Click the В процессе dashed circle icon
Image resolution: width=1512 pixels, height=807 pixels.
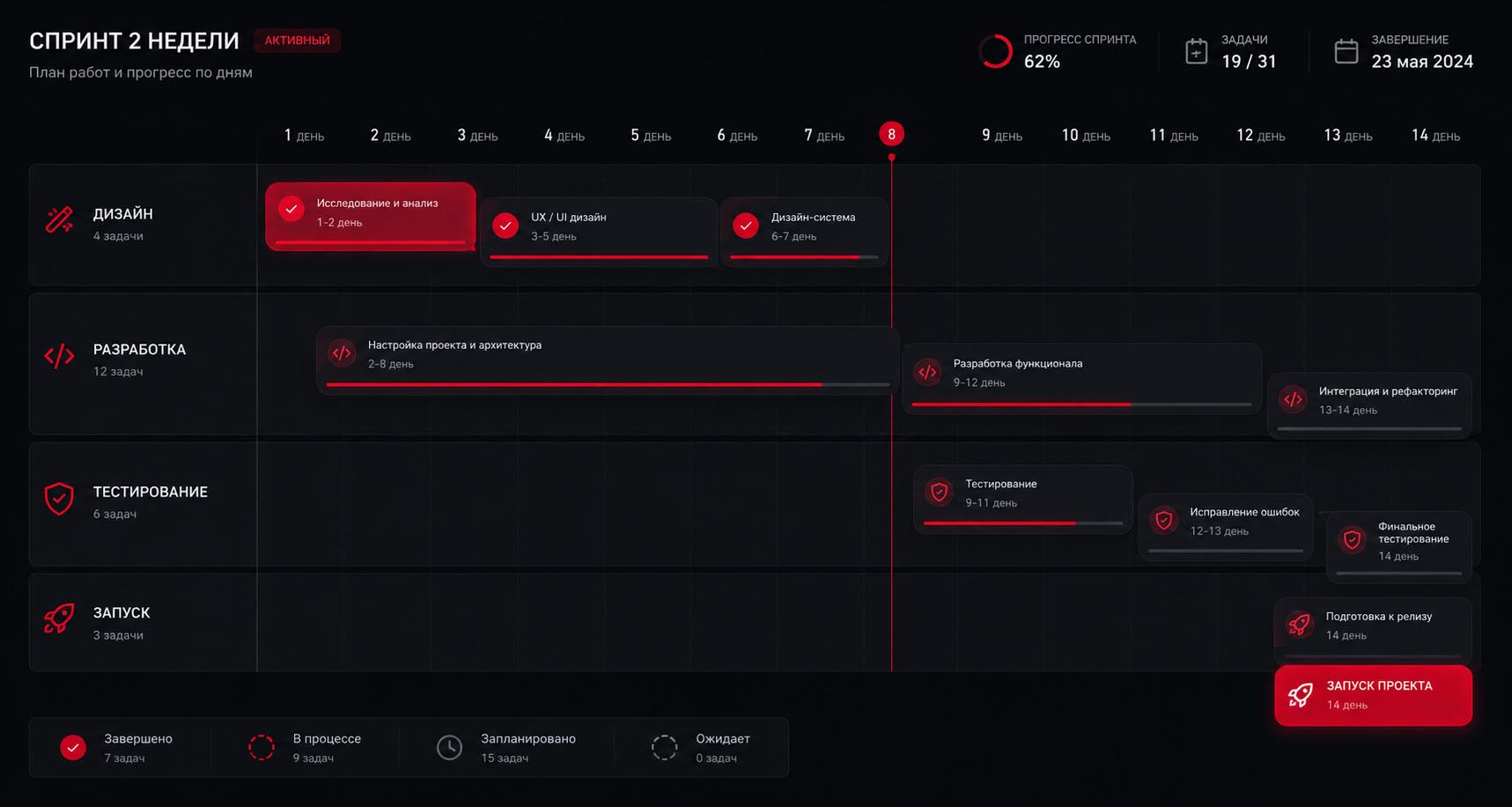coord(262,747)
